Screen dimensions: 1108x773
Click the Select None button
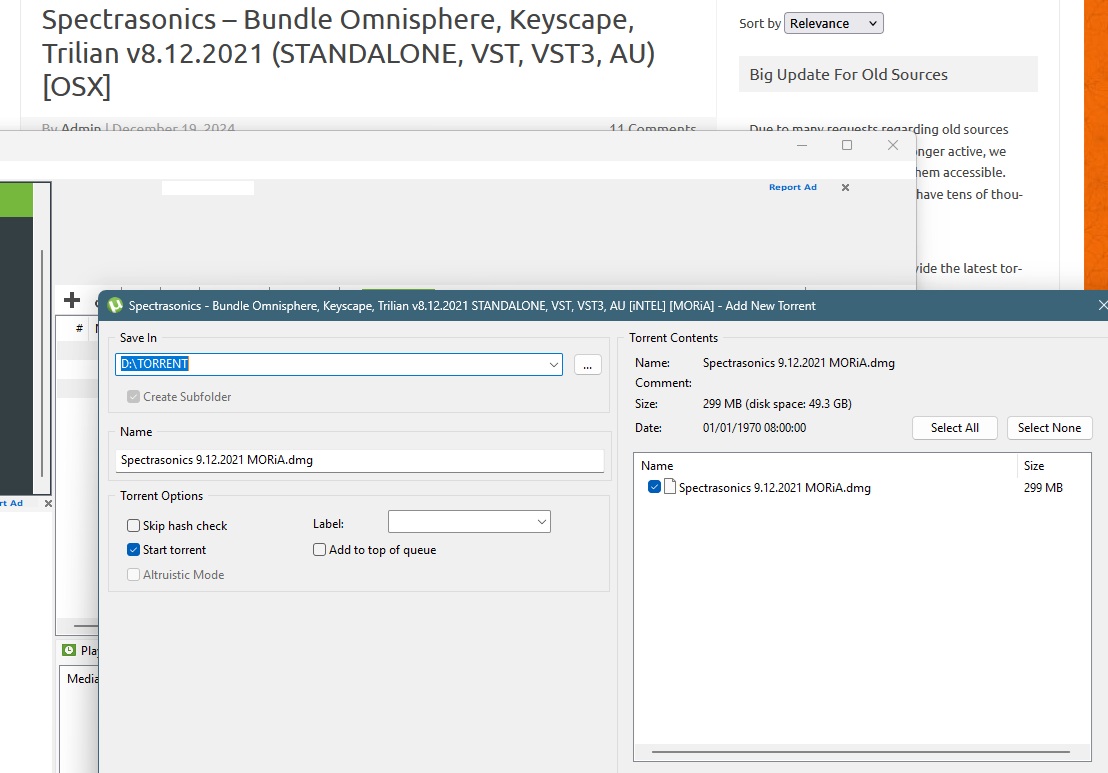tap(1049, 428)
